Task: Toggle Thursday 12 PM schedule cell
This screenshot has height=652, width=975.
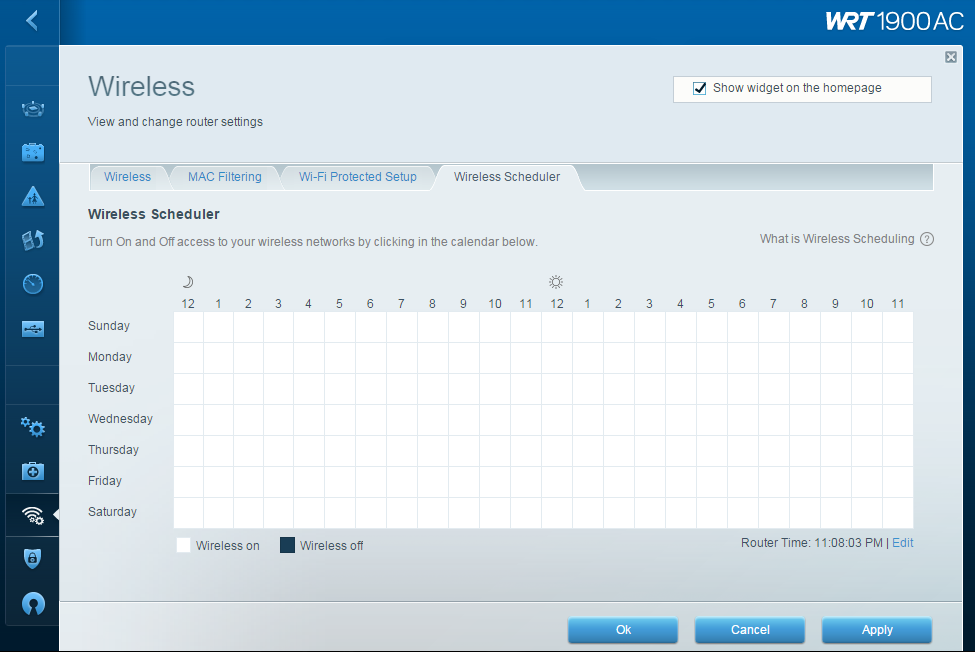Action: (557, 451)
